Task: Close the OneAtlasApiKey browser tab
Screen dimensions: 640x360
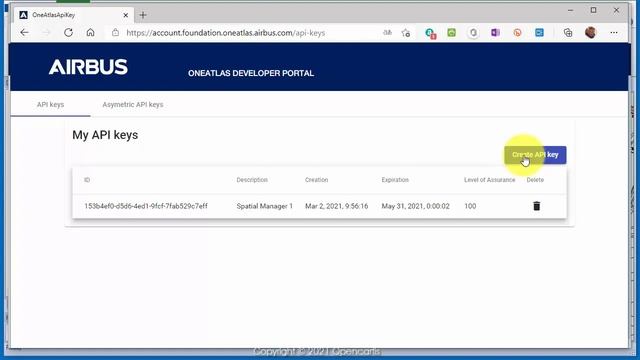Action: 126,15
